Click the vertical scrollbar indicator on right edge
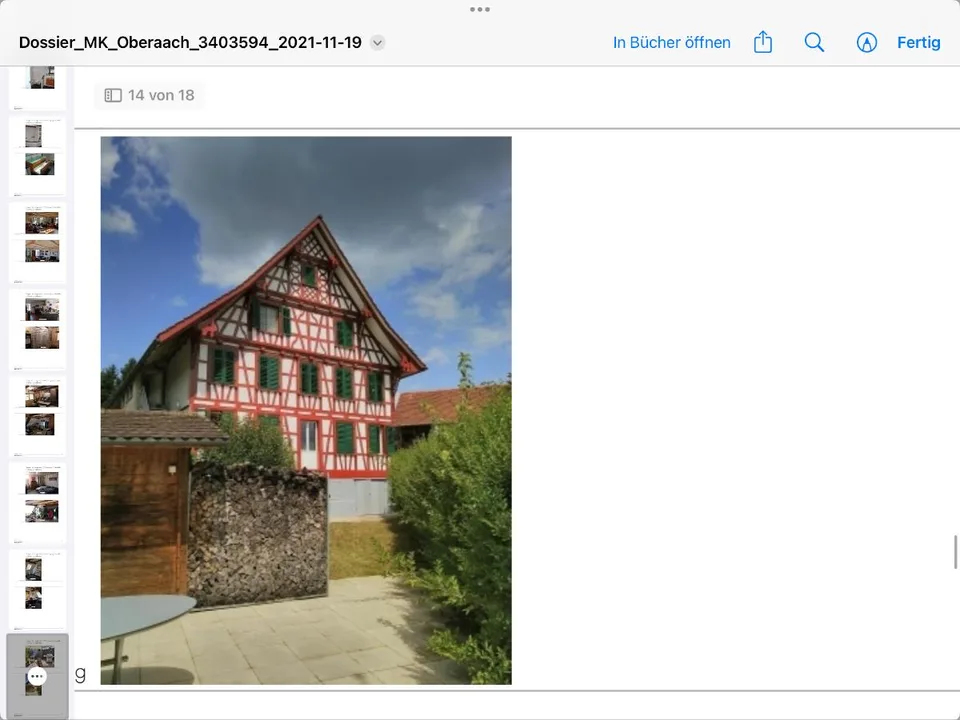The width and height of the screenshot is (960, 720). click(955, 552)
